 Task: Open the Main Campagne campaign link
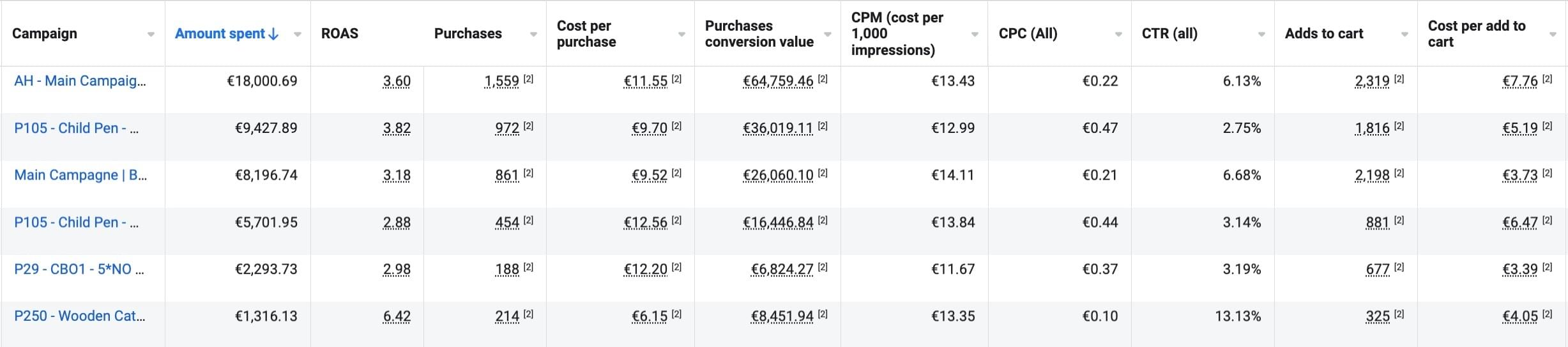pos(80,175)
